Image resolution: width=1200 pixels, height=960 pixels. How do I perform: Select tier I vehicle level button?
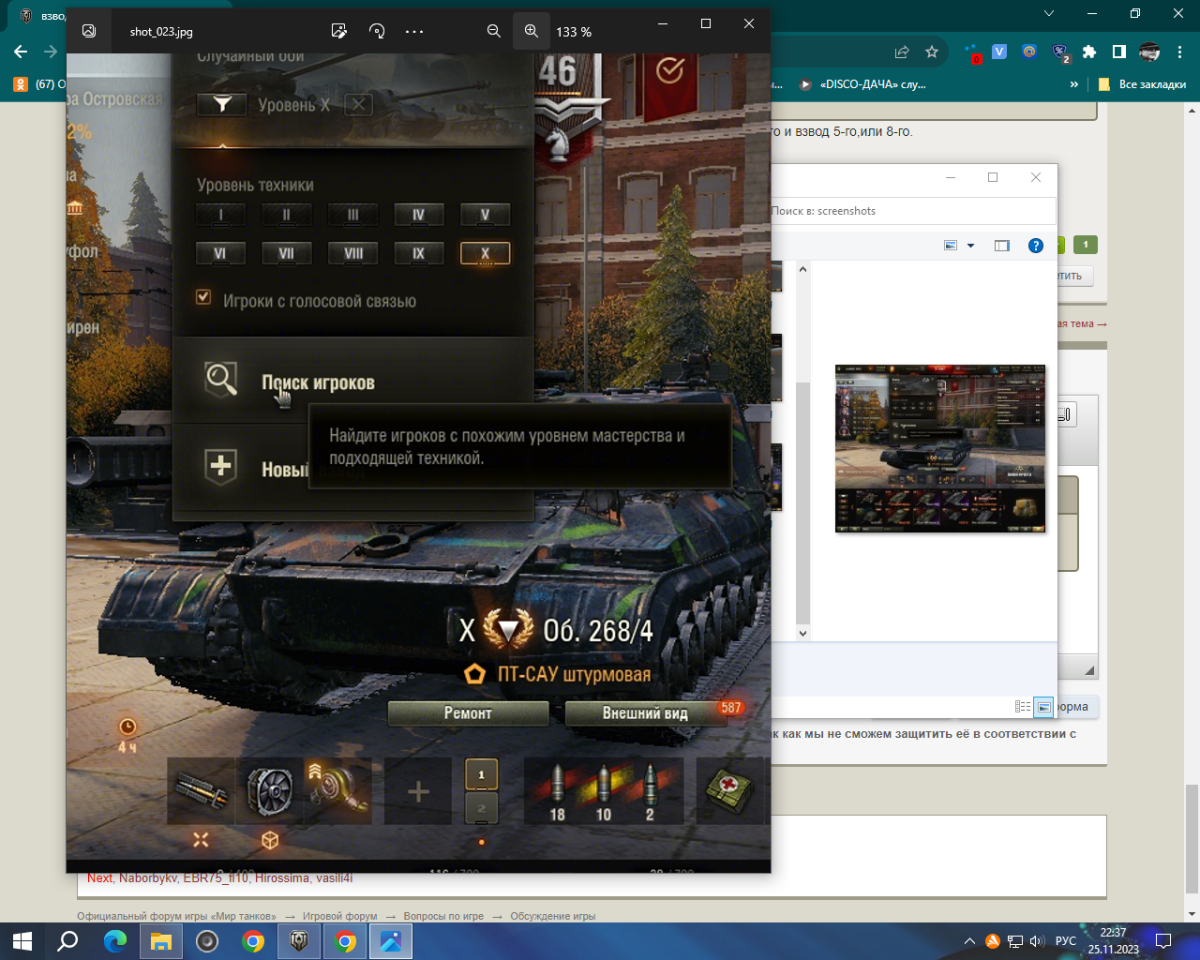pyautogui.click(x=220, y=215)
